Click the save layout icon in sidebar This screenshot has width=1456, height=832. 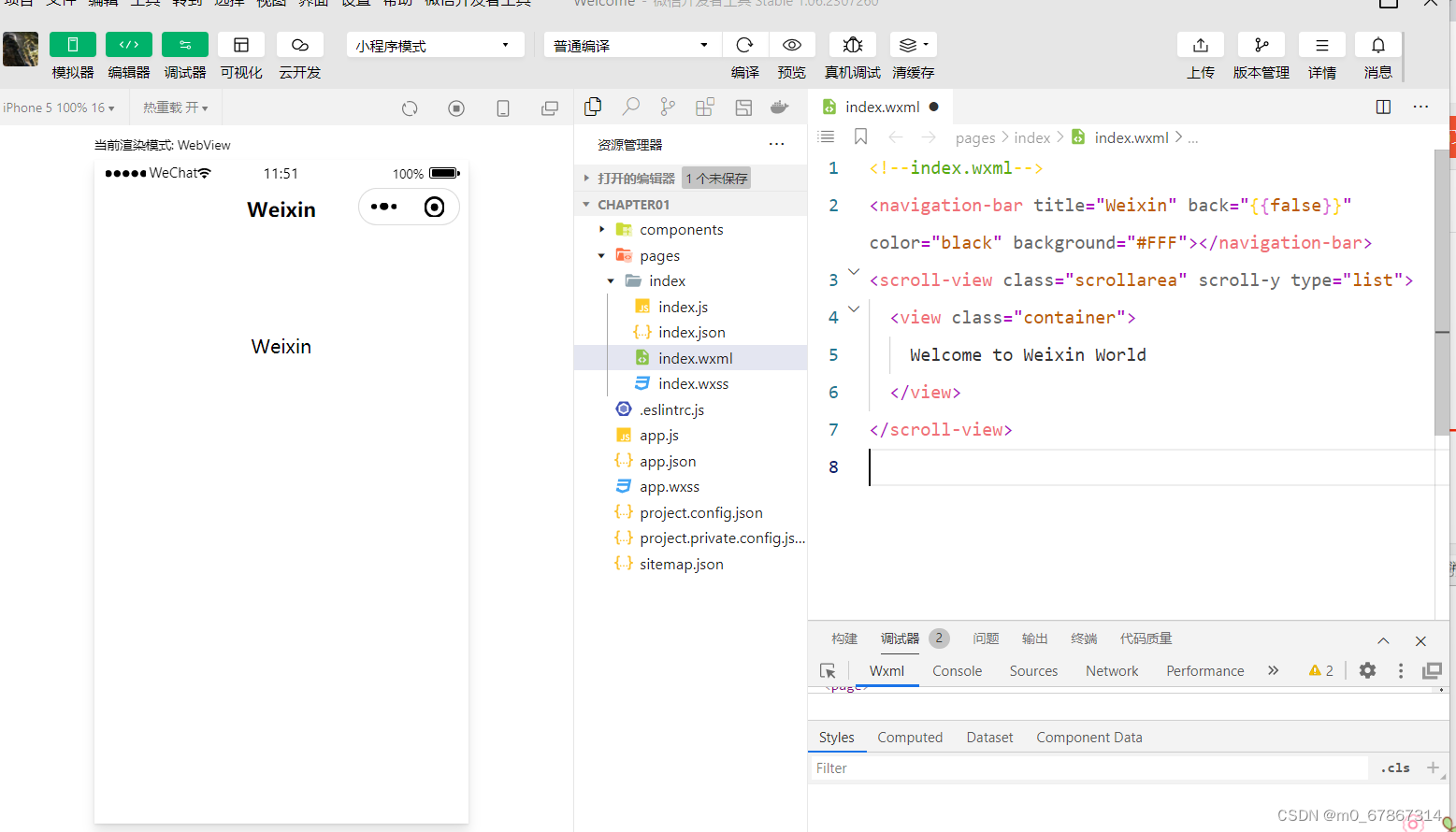[743, 108]
